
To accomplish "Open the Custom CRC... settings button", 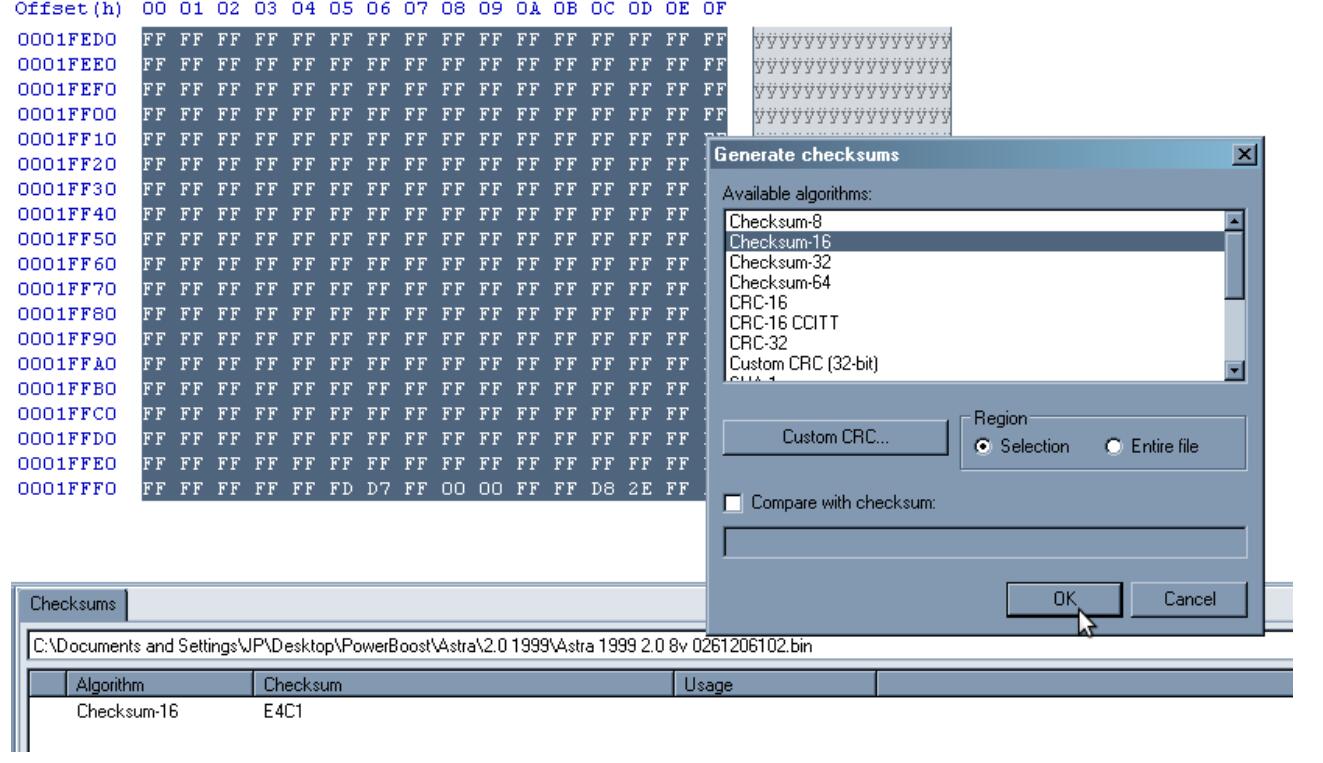I will point(835,437).
